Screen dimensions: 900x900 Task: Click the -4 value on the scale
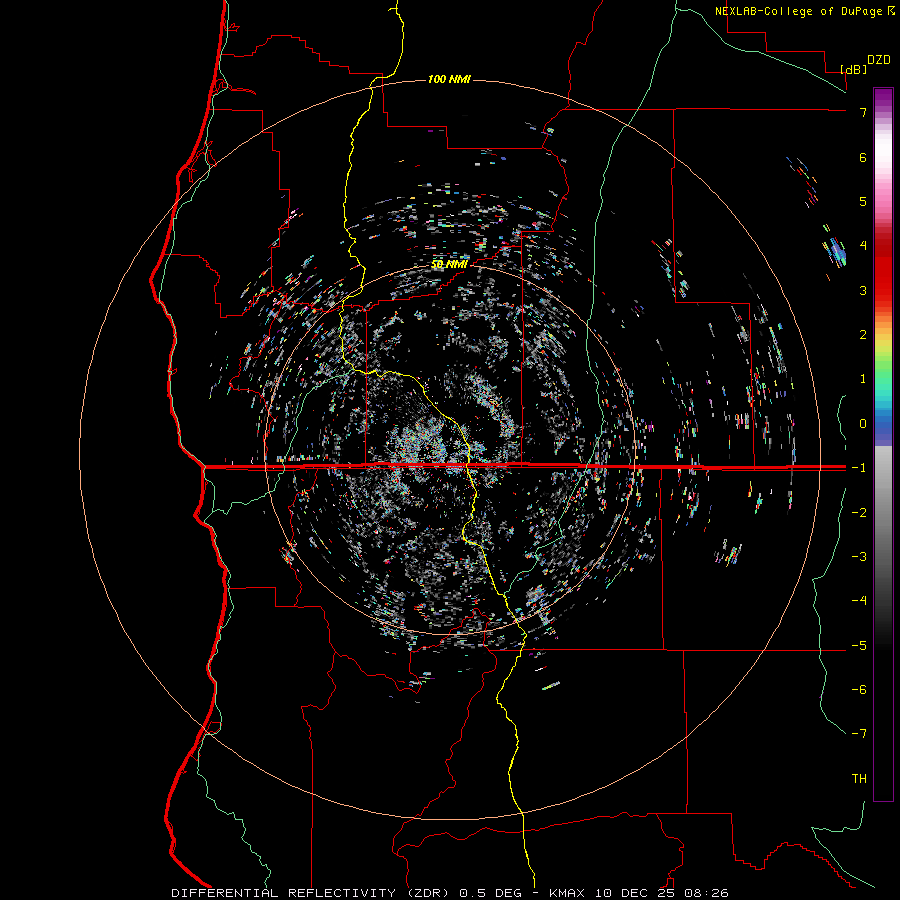click(x=859, y=600)
